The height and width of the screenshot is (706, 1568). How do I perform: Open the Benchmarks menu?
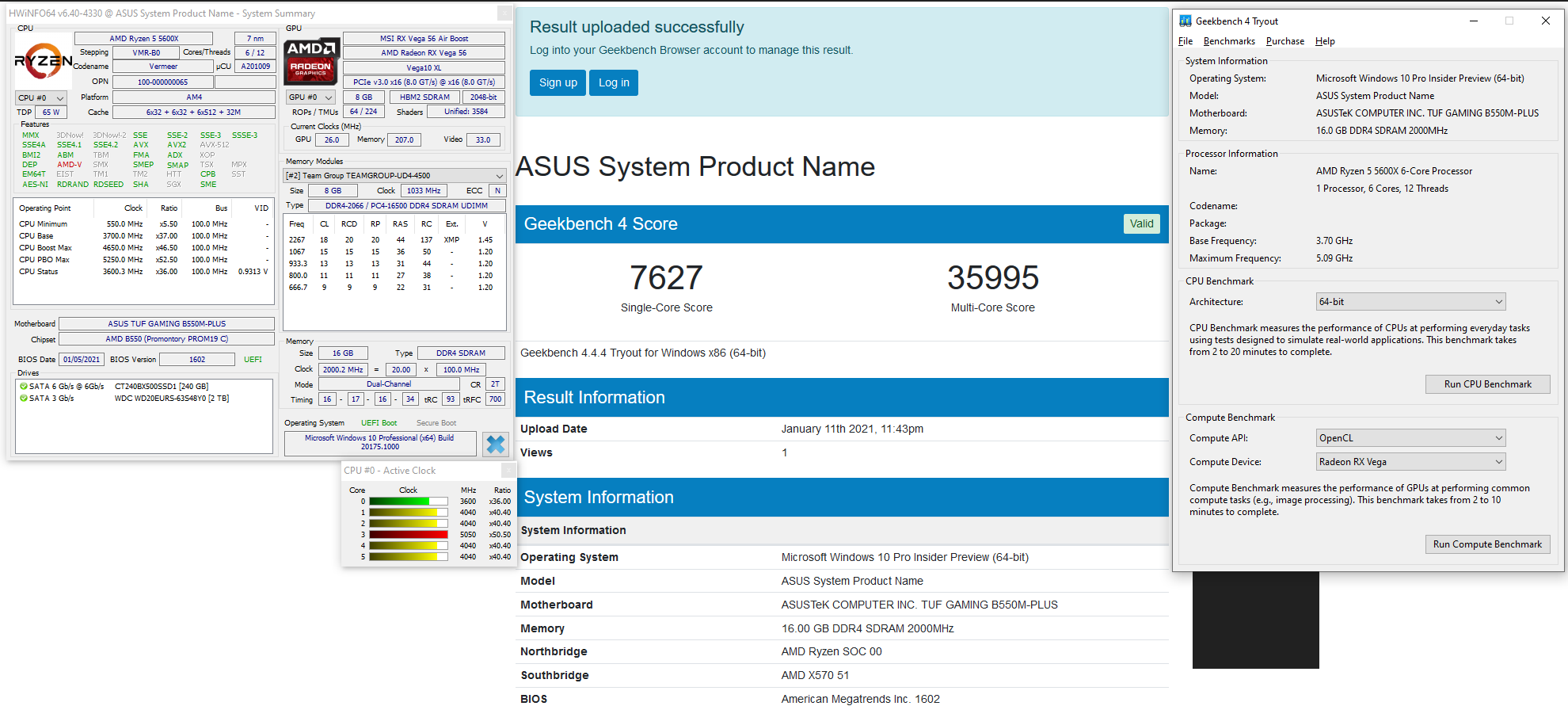[1229, 41]
